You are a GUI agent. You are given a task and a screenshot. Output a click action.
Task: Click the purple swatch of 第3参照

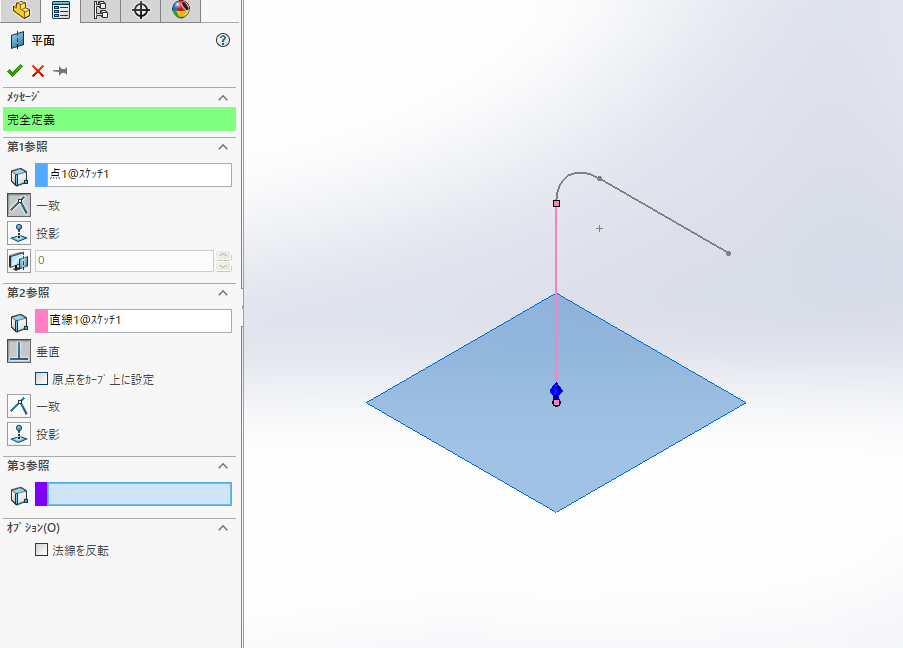point(41,494)
